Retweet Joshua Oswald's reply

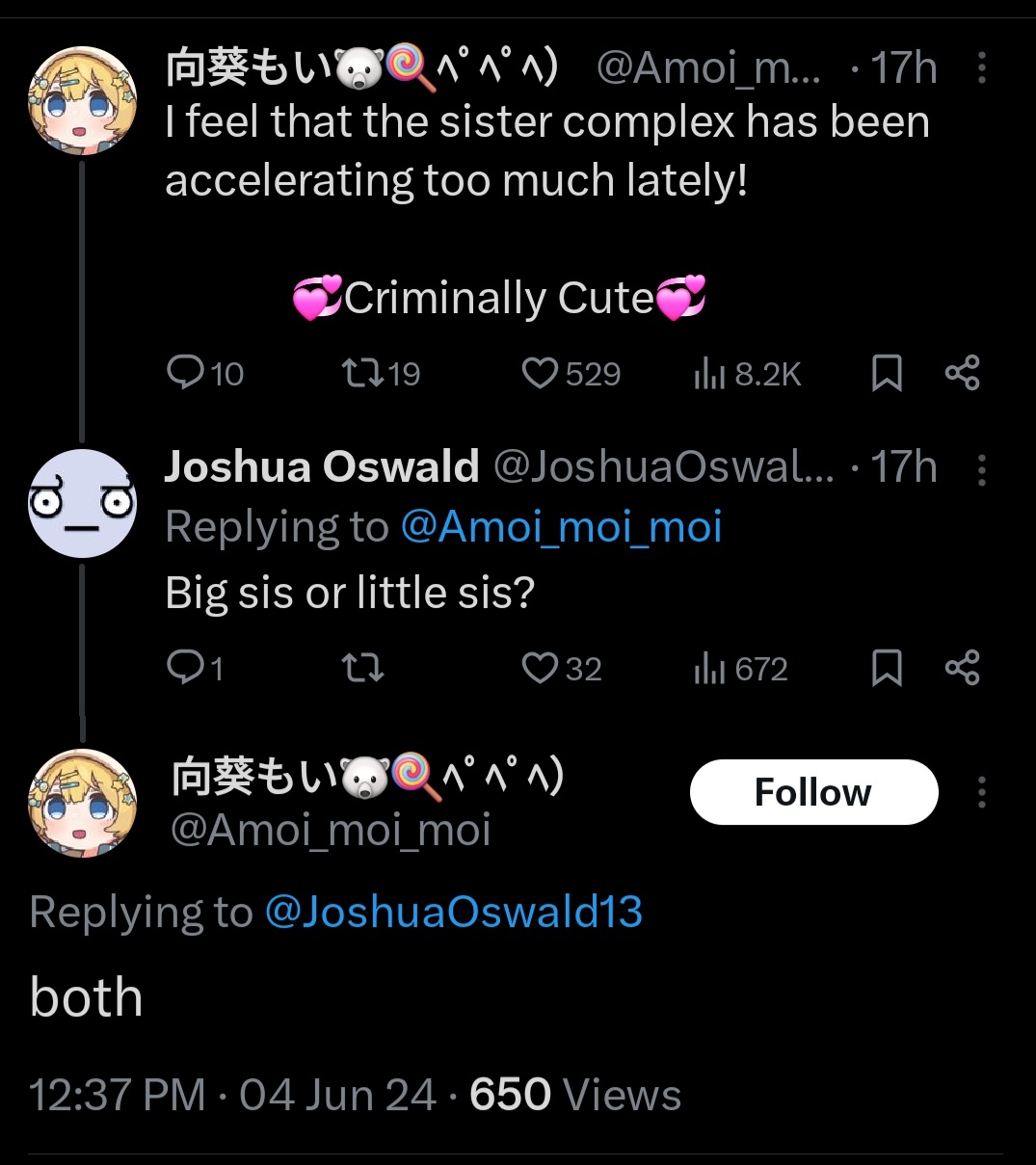[x=363, y=668]
